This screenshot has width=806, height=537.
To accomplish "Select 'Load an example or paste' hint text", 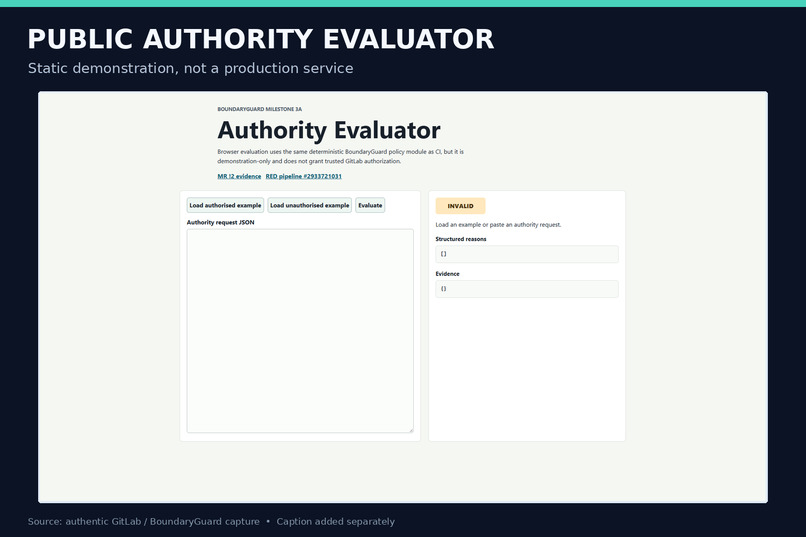I will click(498, 225).
